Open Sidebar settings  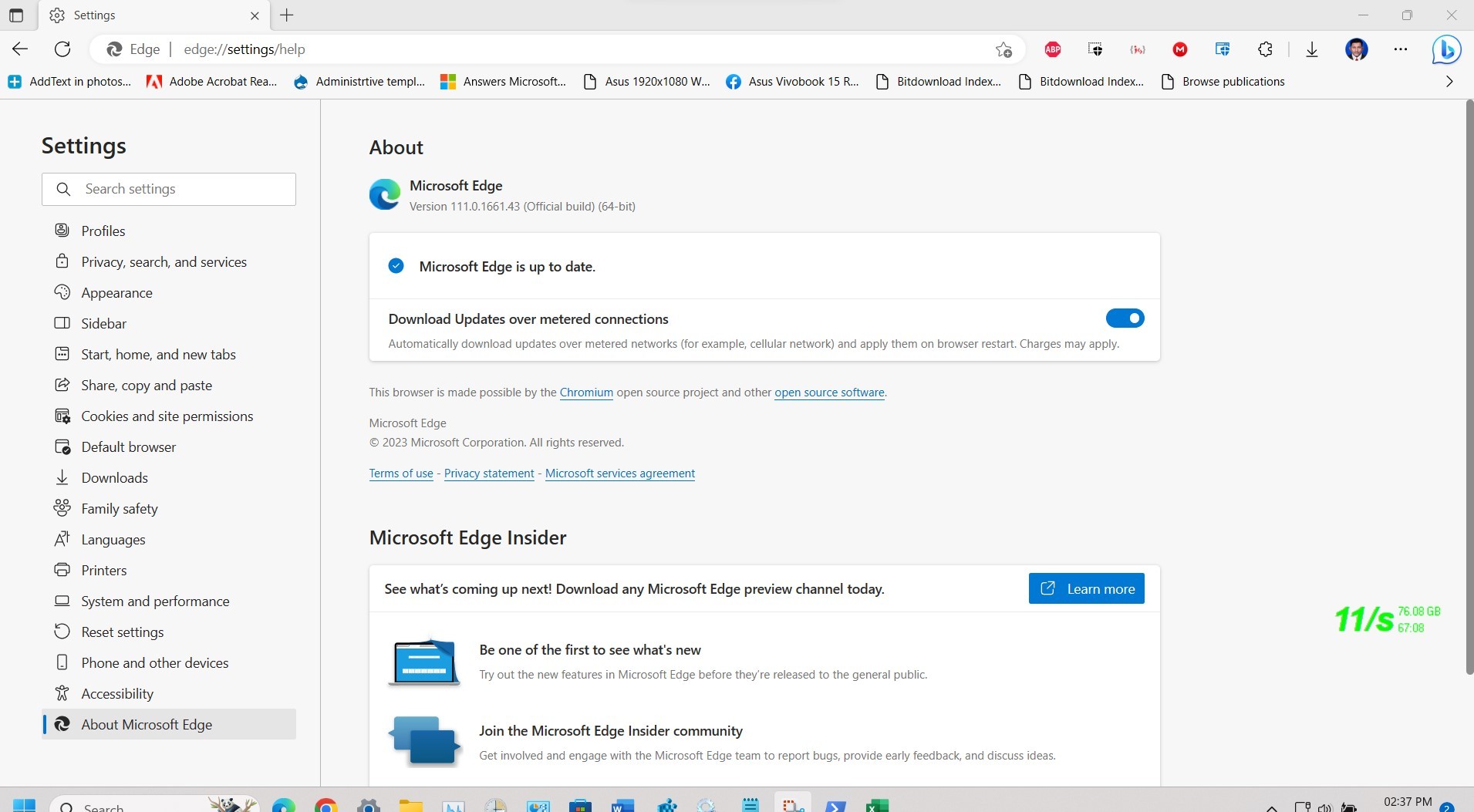(169, 323)
